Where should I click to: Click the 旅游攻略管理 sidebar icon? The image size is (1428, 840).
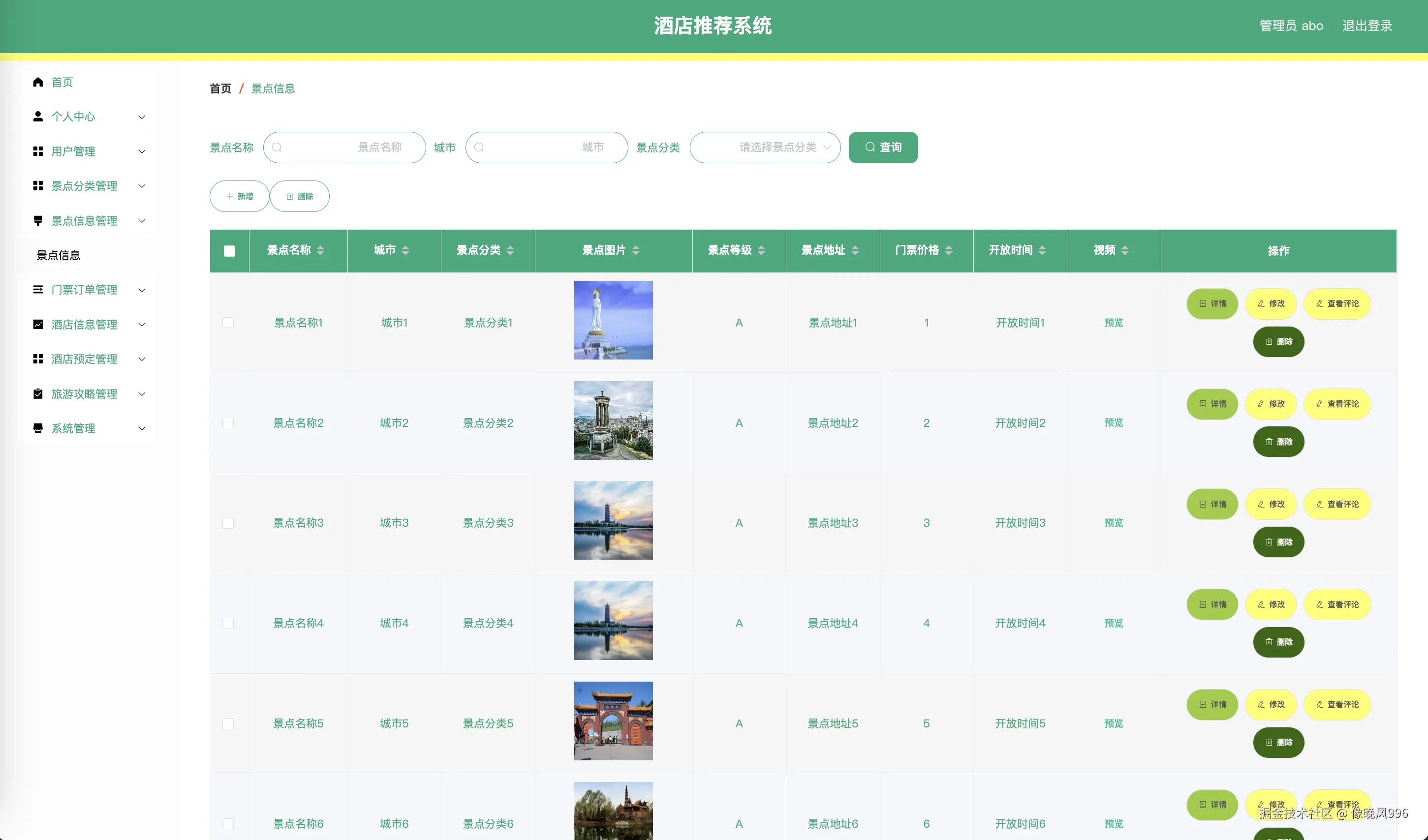38,393
